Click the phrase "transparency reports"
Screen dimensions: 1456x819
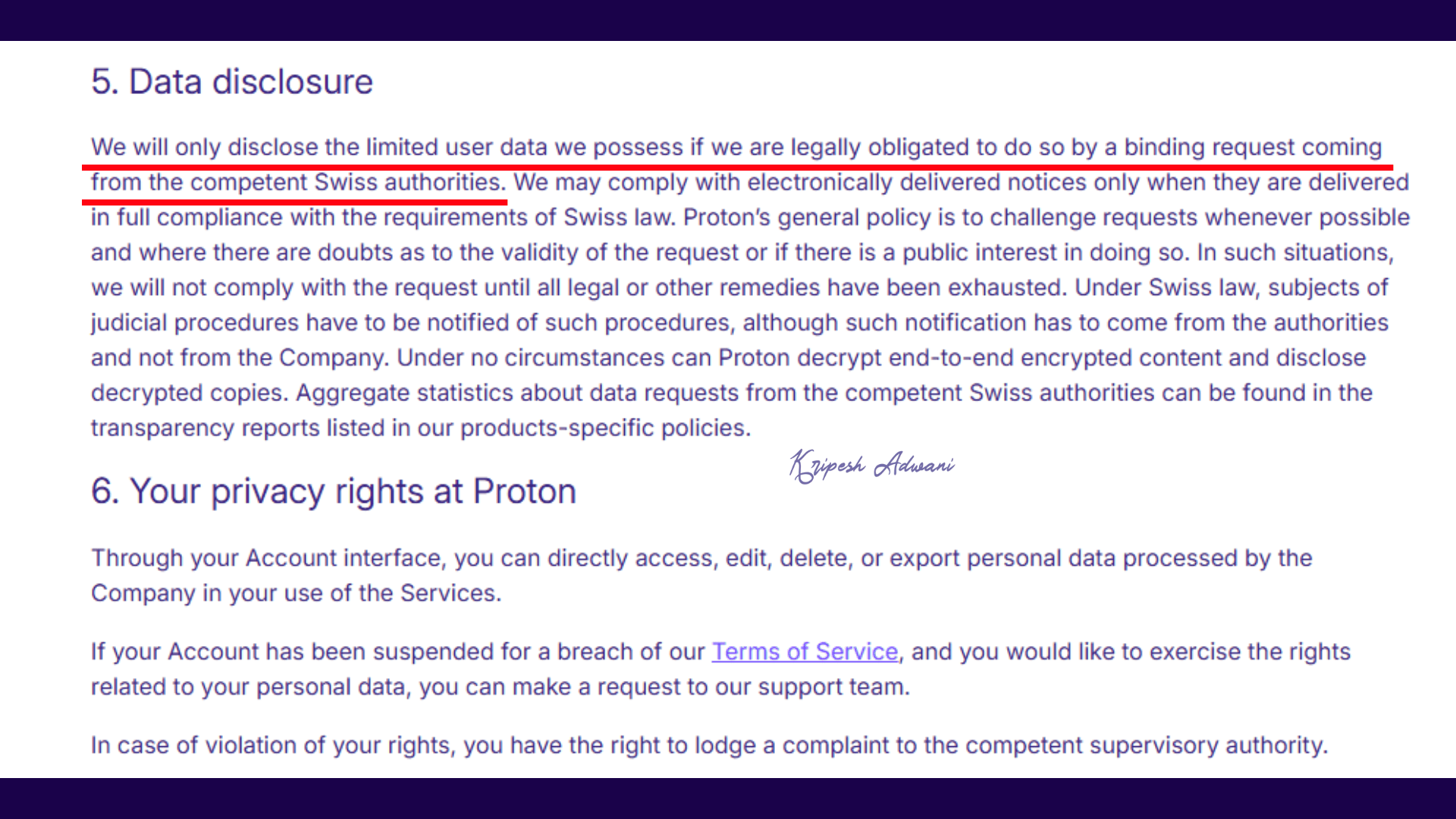[x=205, y=428]
